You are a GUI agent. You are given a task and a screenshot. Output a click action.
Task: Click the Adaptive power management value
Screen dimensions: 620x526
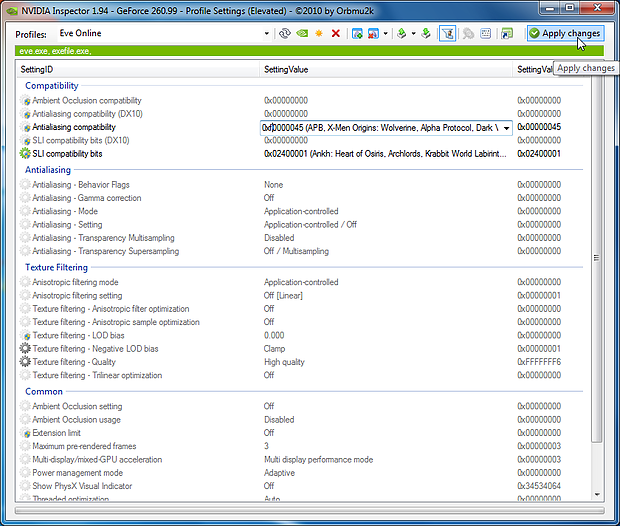point(279,473)
